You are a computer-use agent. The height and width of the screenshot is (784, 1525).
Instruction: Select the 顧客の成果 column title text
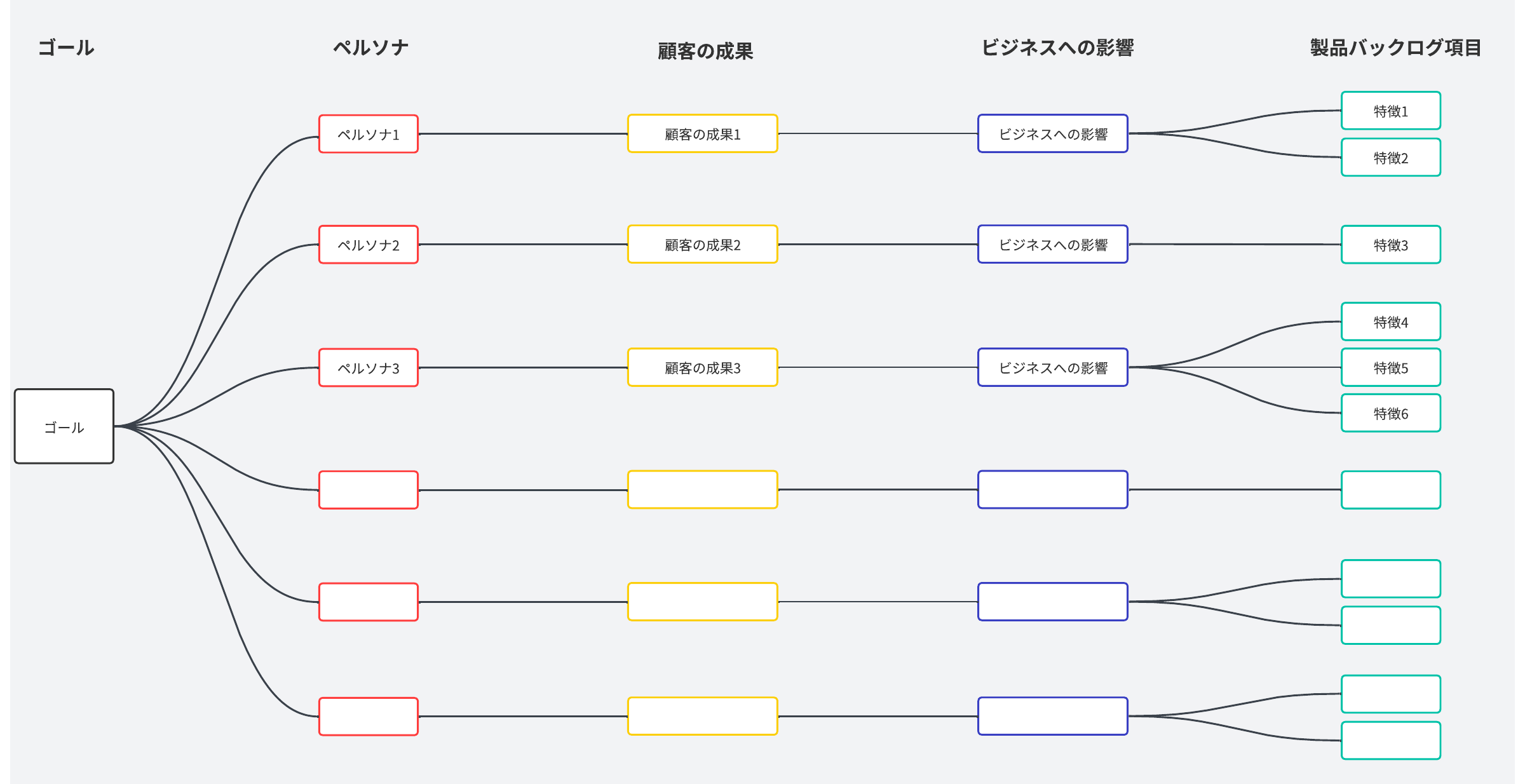(705, 51)
